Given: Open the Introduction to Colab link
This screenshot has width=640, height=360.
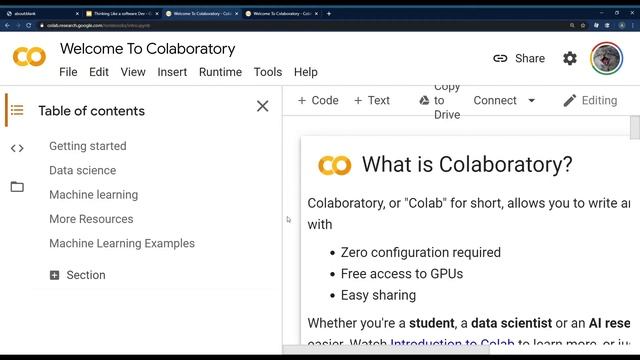Looking at the screenshot, I should pyautogui.click(x=452, y=343).
